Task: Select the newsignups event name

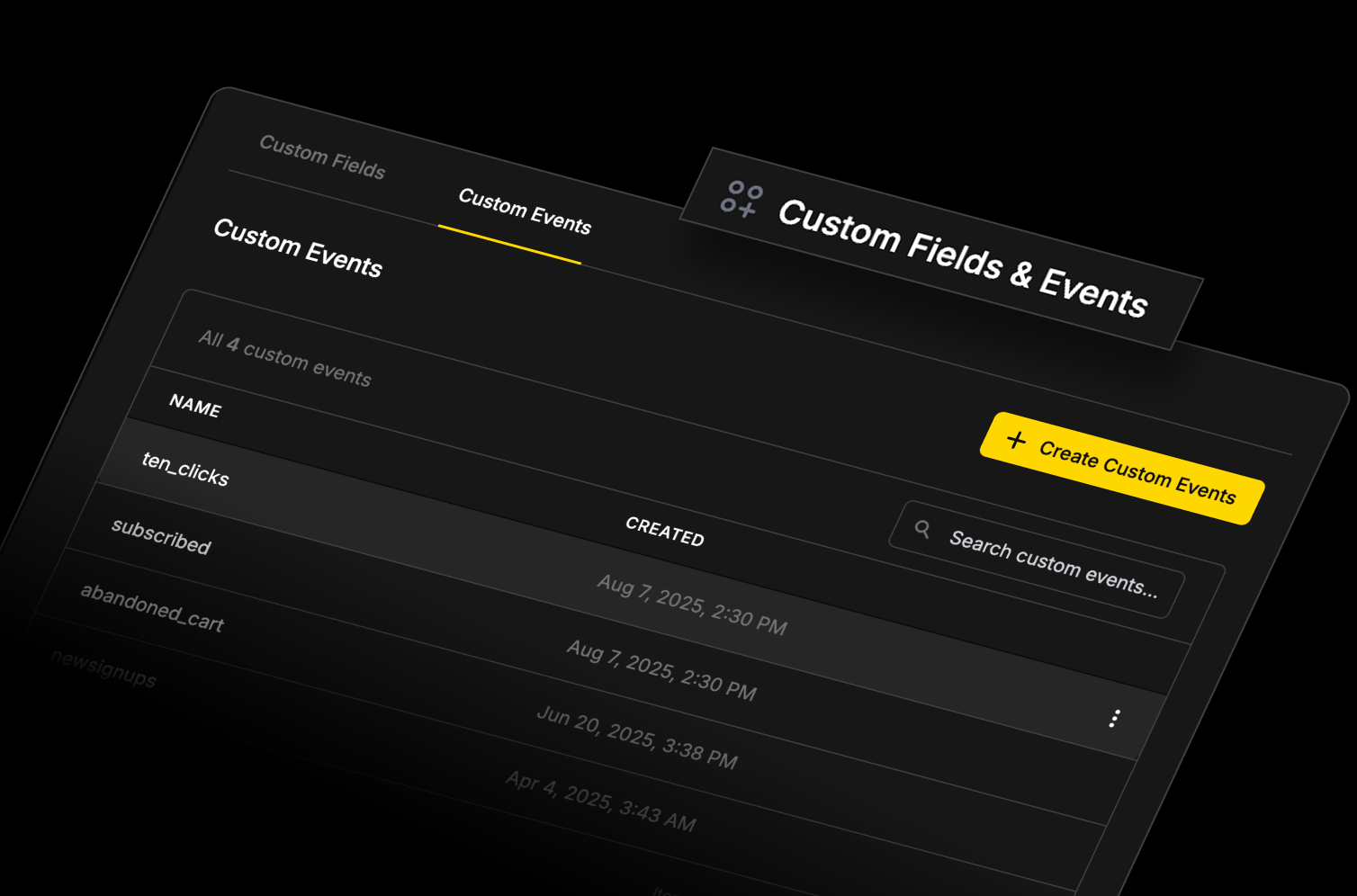Action: (103, 668)
